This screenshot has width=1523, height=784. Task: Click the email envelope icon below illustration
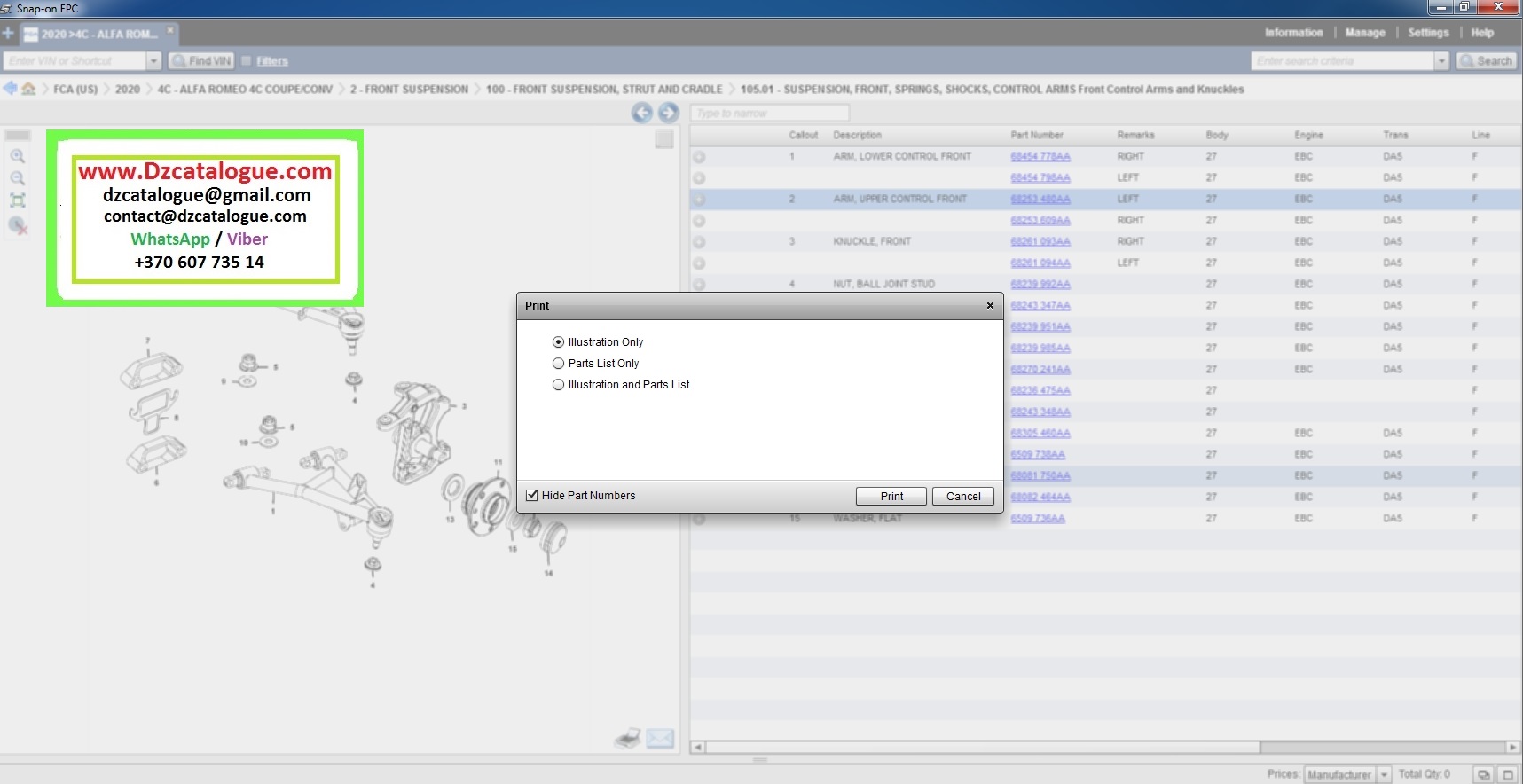[660, 738]
